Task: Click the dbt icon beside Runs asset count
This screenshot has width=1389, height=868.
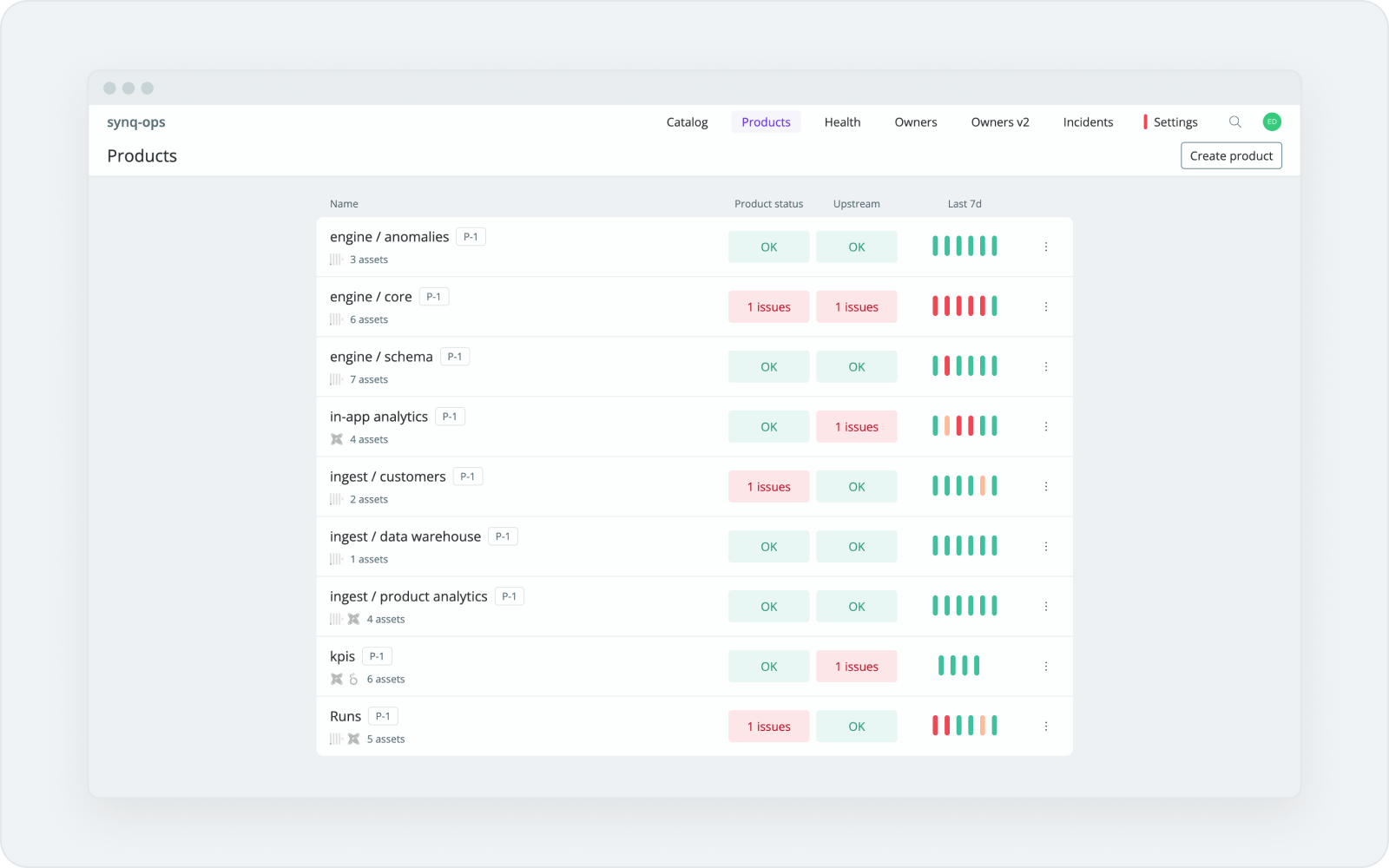Action: coord(353,739)
